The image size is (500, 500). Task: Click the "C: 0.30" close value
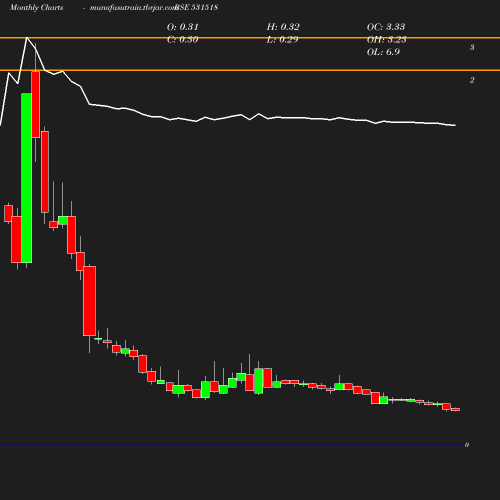182,39
